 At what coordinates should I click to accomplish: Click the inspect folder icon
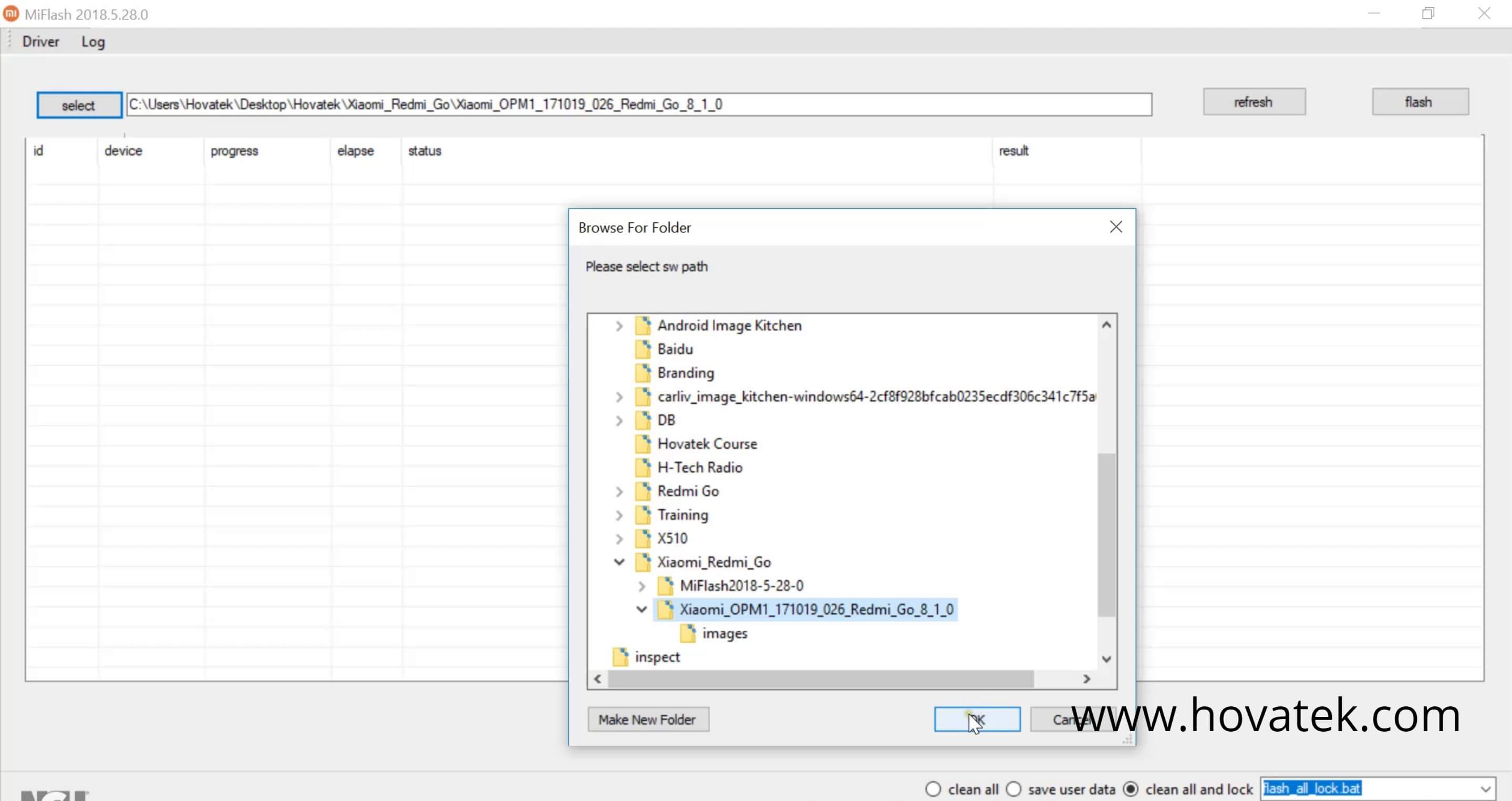[621, 656]
